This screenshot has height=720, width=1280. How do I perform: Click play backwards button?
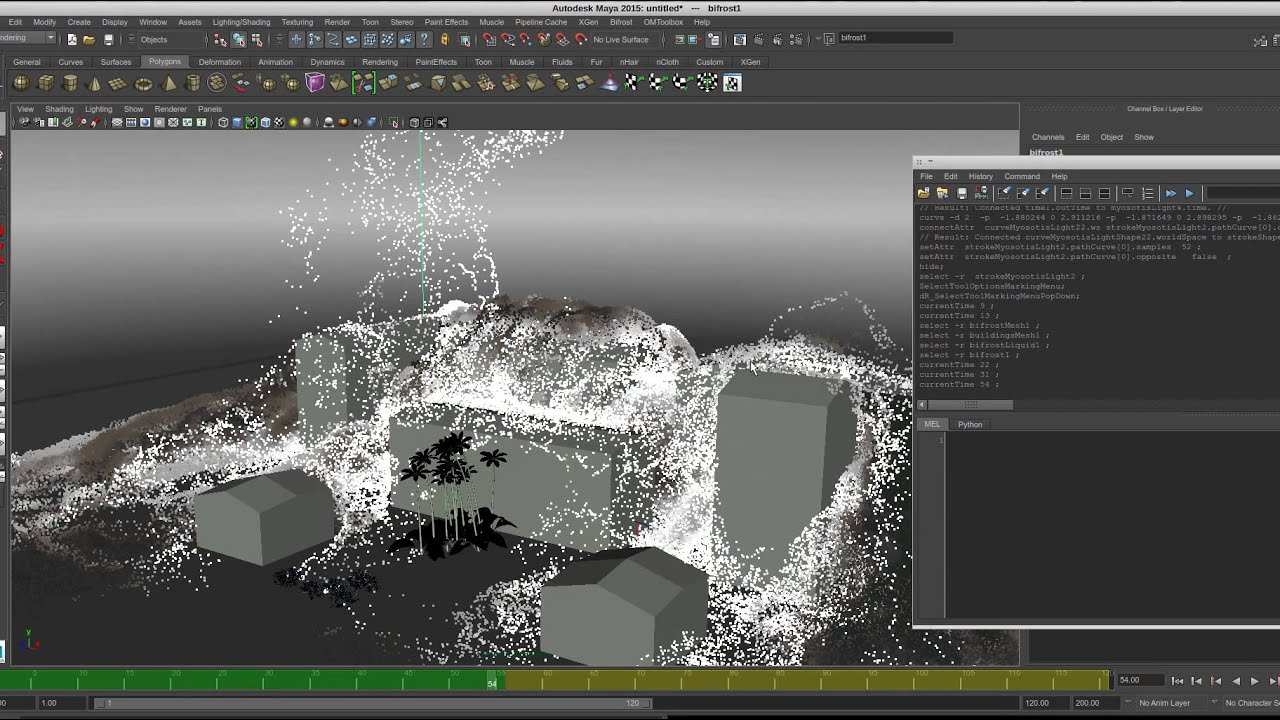coord(1235,681)
